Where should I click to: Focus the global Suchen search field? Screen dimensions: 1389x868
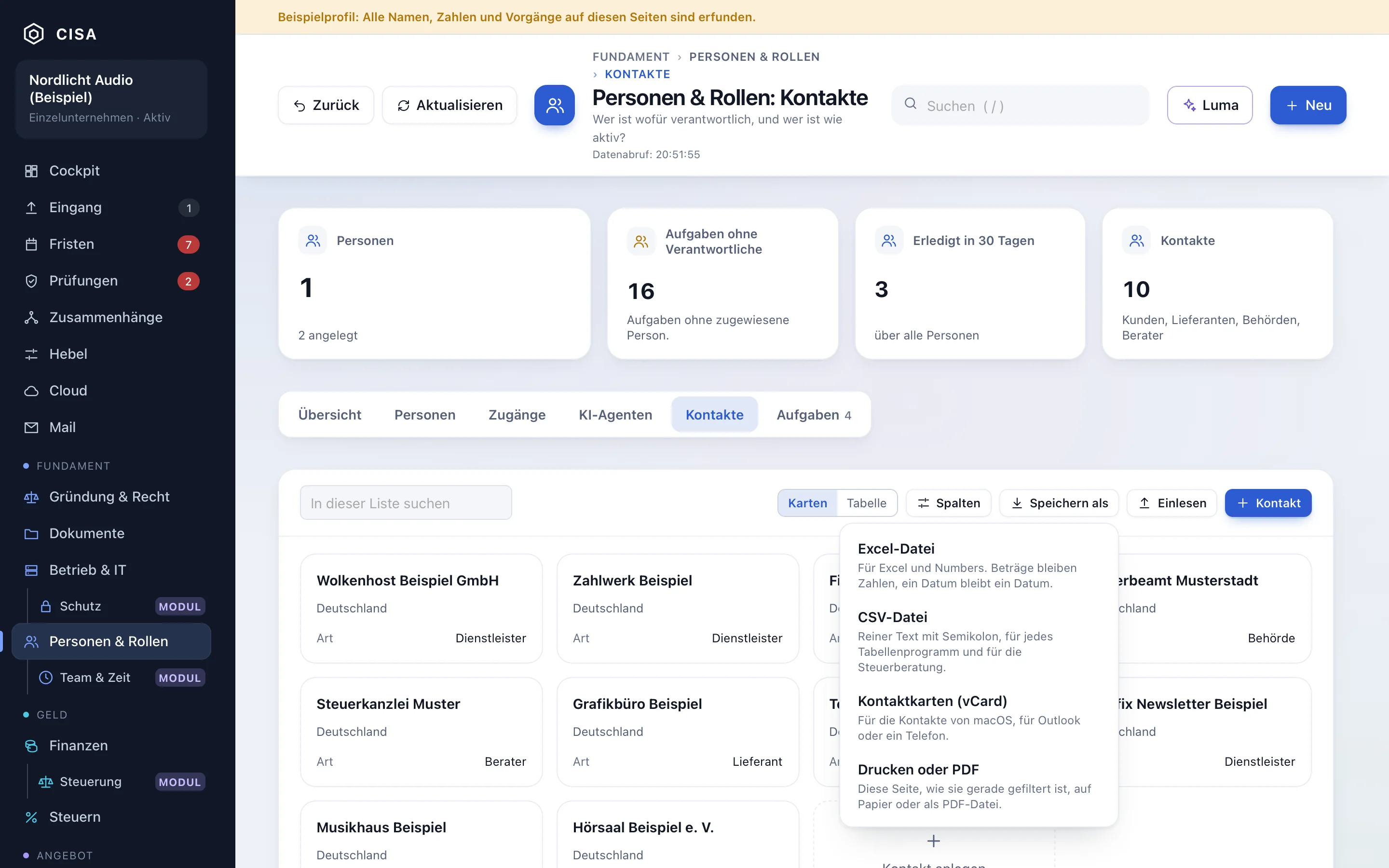tap(1020, 106)
